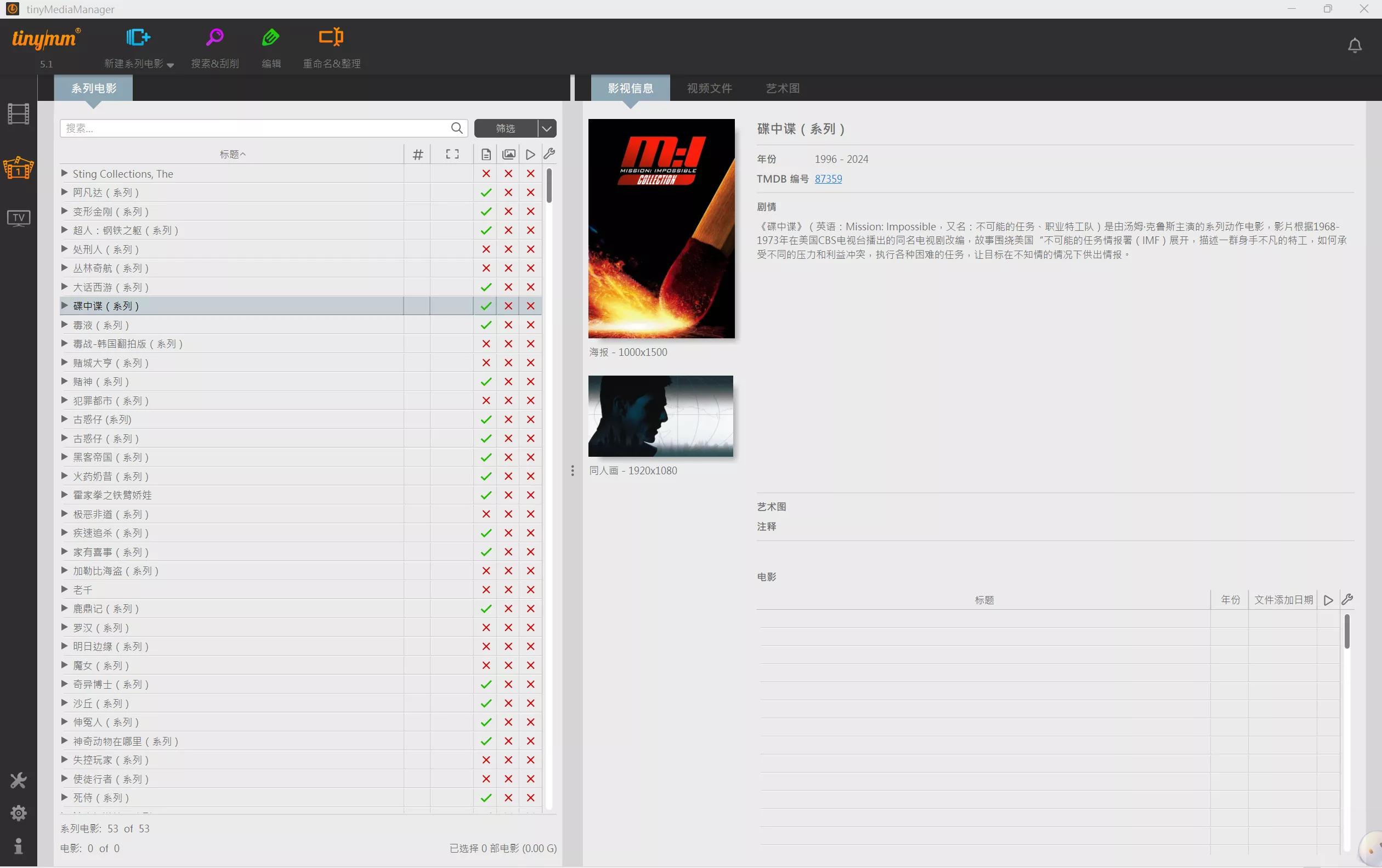Select the 大话西游（系列）row
This screenshot has width=1382, height=868.
coord(301,287)
